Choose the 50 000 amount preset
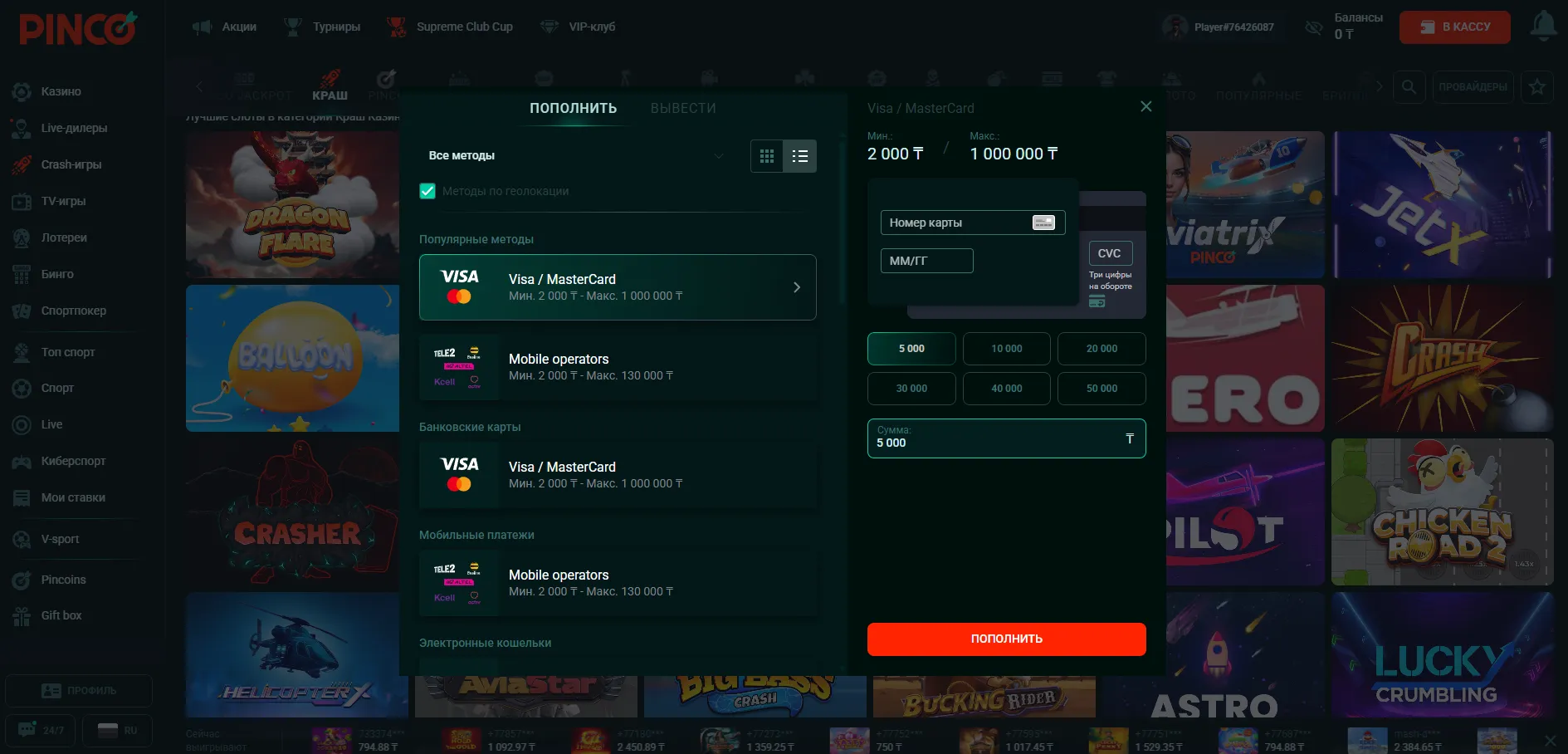Image resolution: width=1568 pixels, height=754 pixels. [1102, 389]
